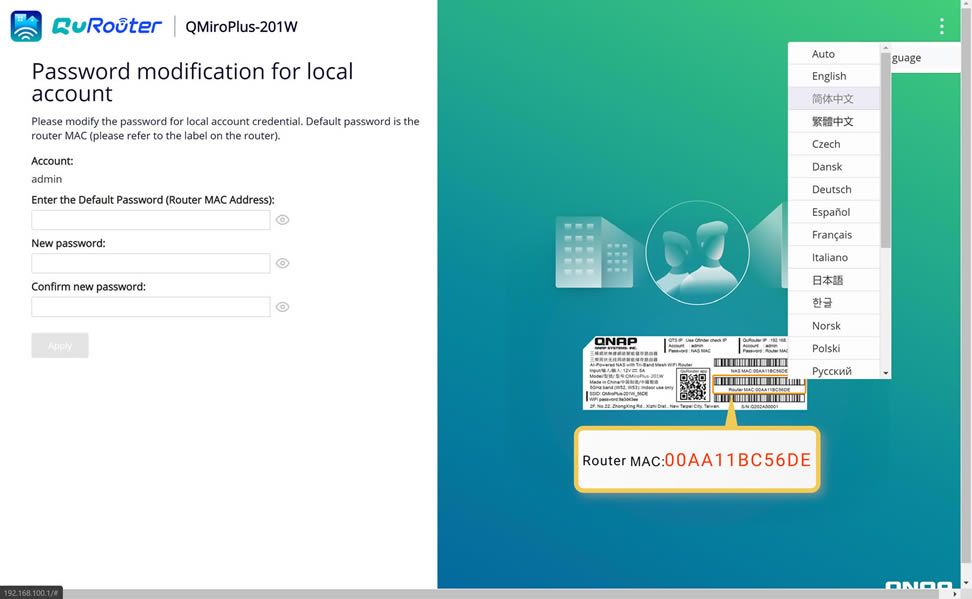Click the Router MAC 00AA11BC56DE callout

pyautogui.click(x=697, y=459)
